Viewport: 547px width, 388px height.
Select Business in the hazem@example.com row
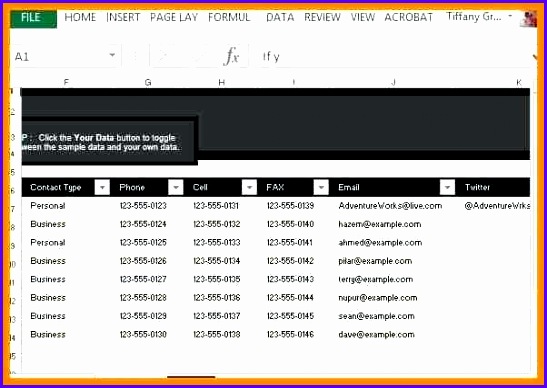click(48, 224)
